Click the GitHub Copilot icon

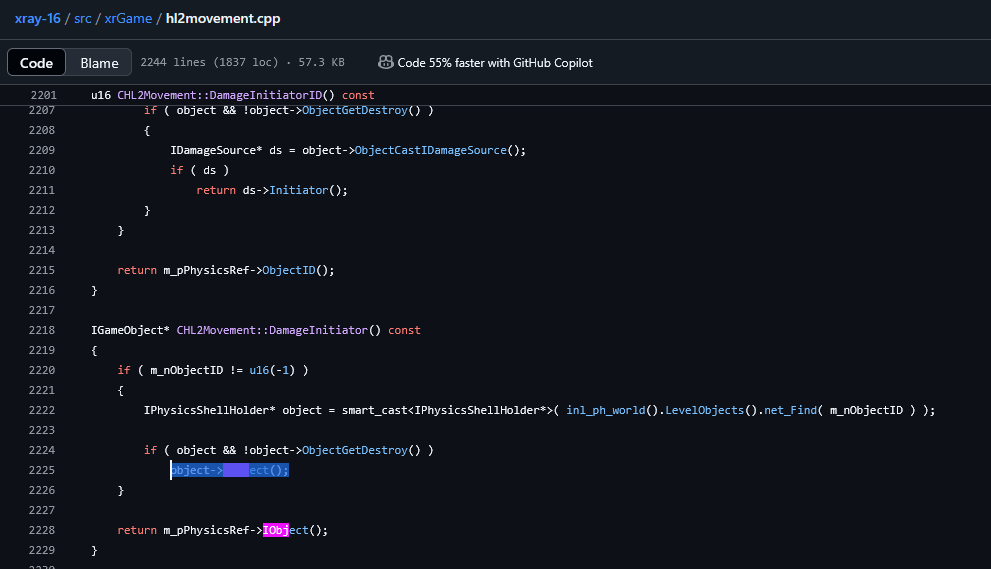pos(385,62)
